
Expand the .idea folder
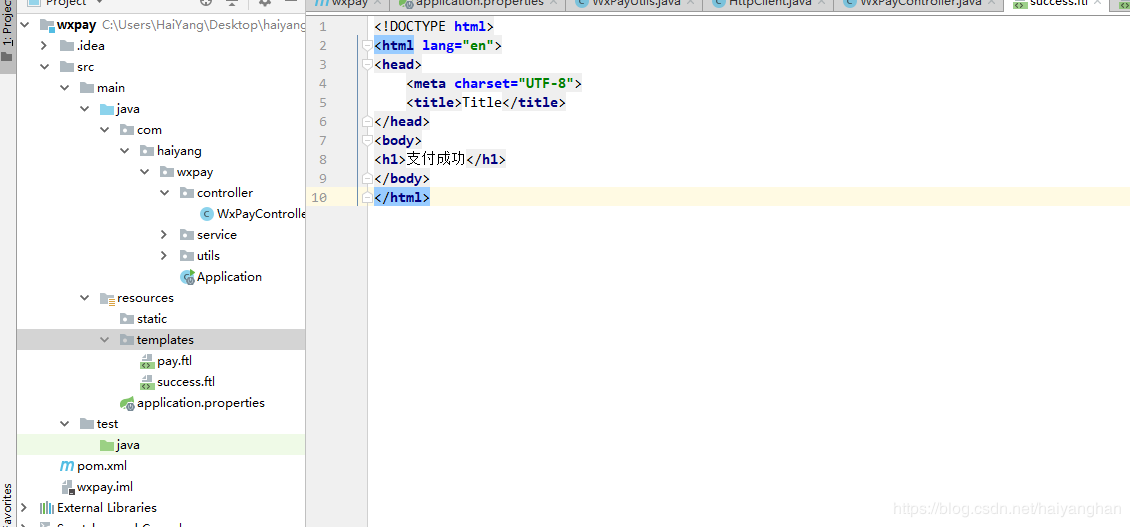click(44, 46)
